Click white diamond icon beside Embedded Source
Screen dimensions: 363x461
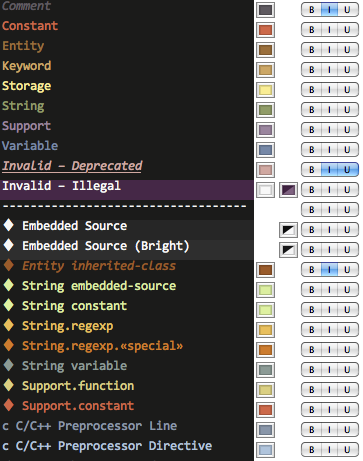[x=9, y=225]
